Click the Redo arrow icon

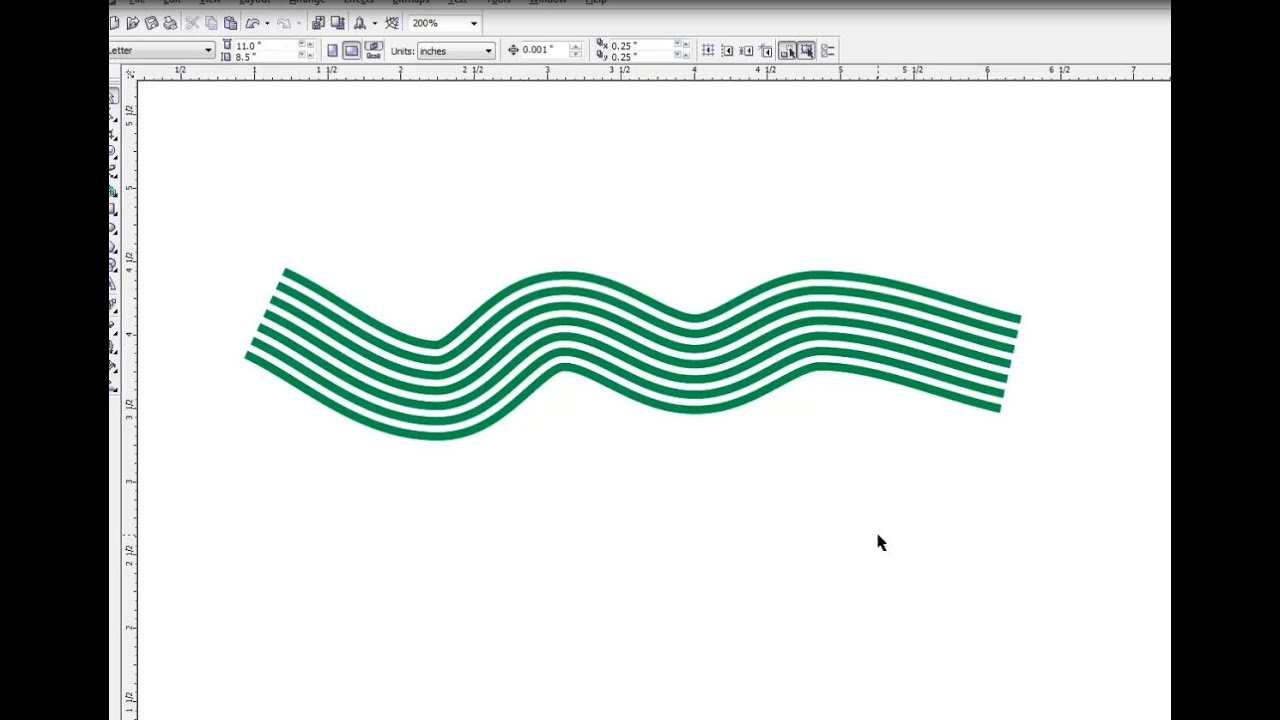[x=284, y=23]
